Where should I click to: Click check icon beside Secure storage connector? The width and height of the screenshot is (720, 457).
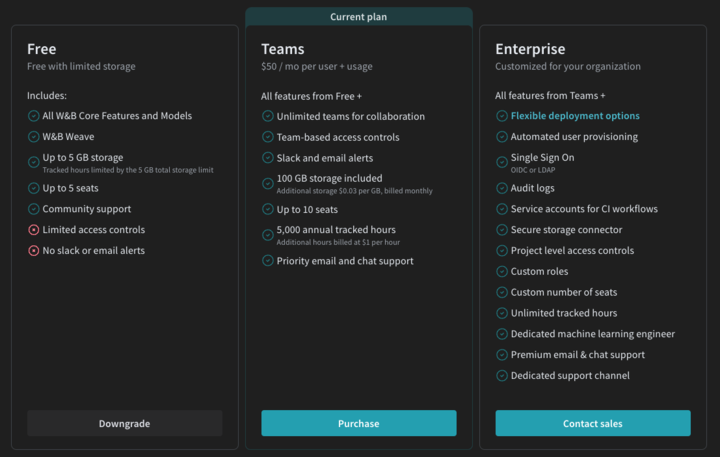click(x=502, y=230)
